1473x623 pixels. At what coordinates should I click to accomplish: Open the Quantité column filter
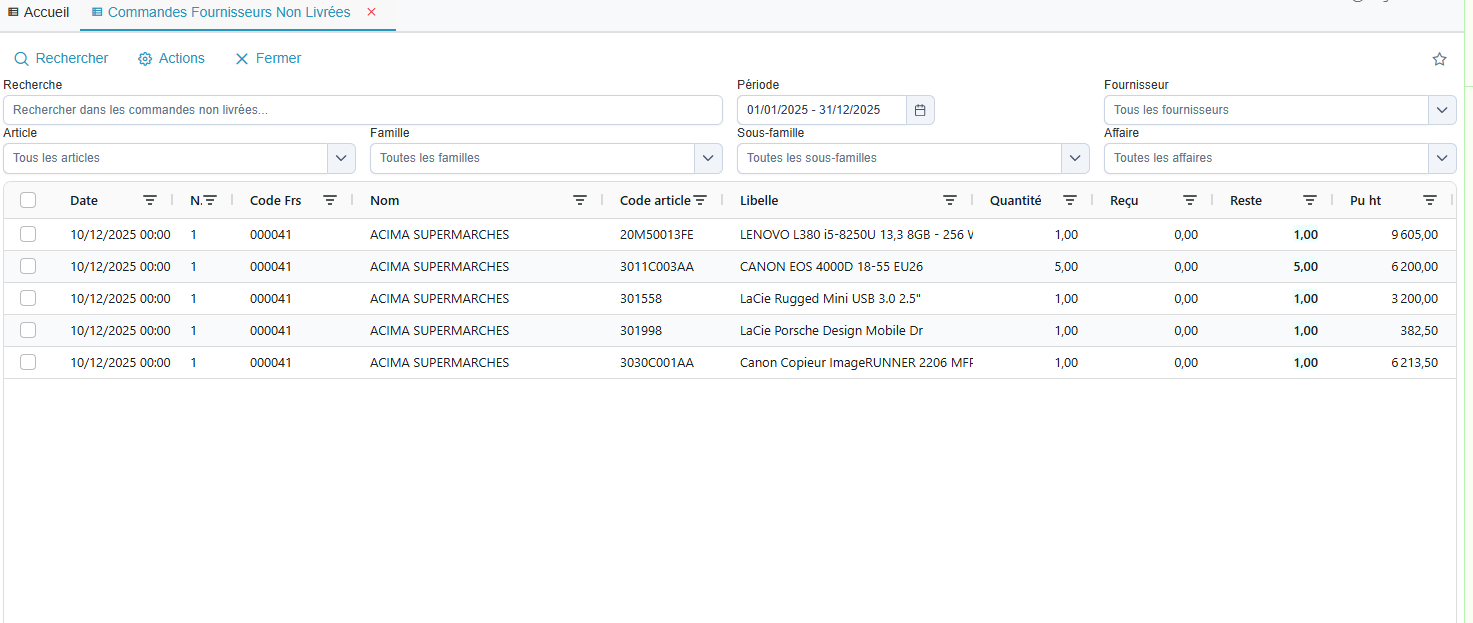click(1069, 200)
